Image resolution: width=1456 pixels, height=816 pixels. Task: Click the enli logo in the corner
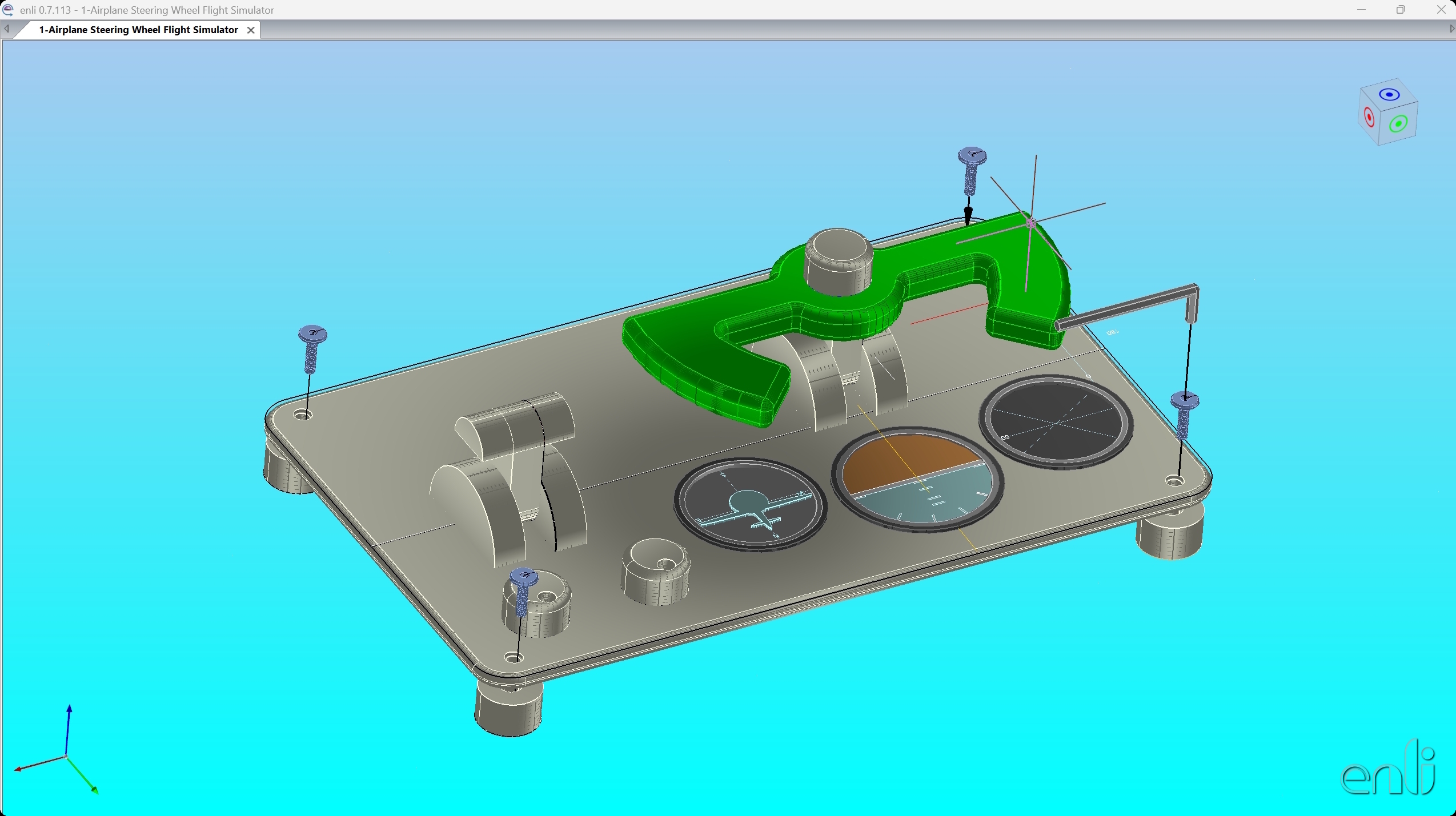click(1388, 771)
